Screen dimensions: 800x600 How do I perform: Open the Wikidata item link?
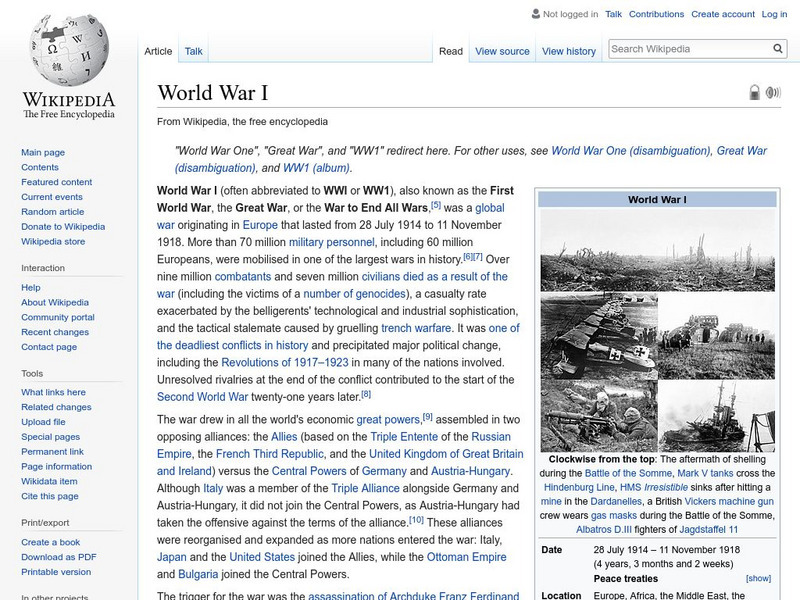pos(49,481)
